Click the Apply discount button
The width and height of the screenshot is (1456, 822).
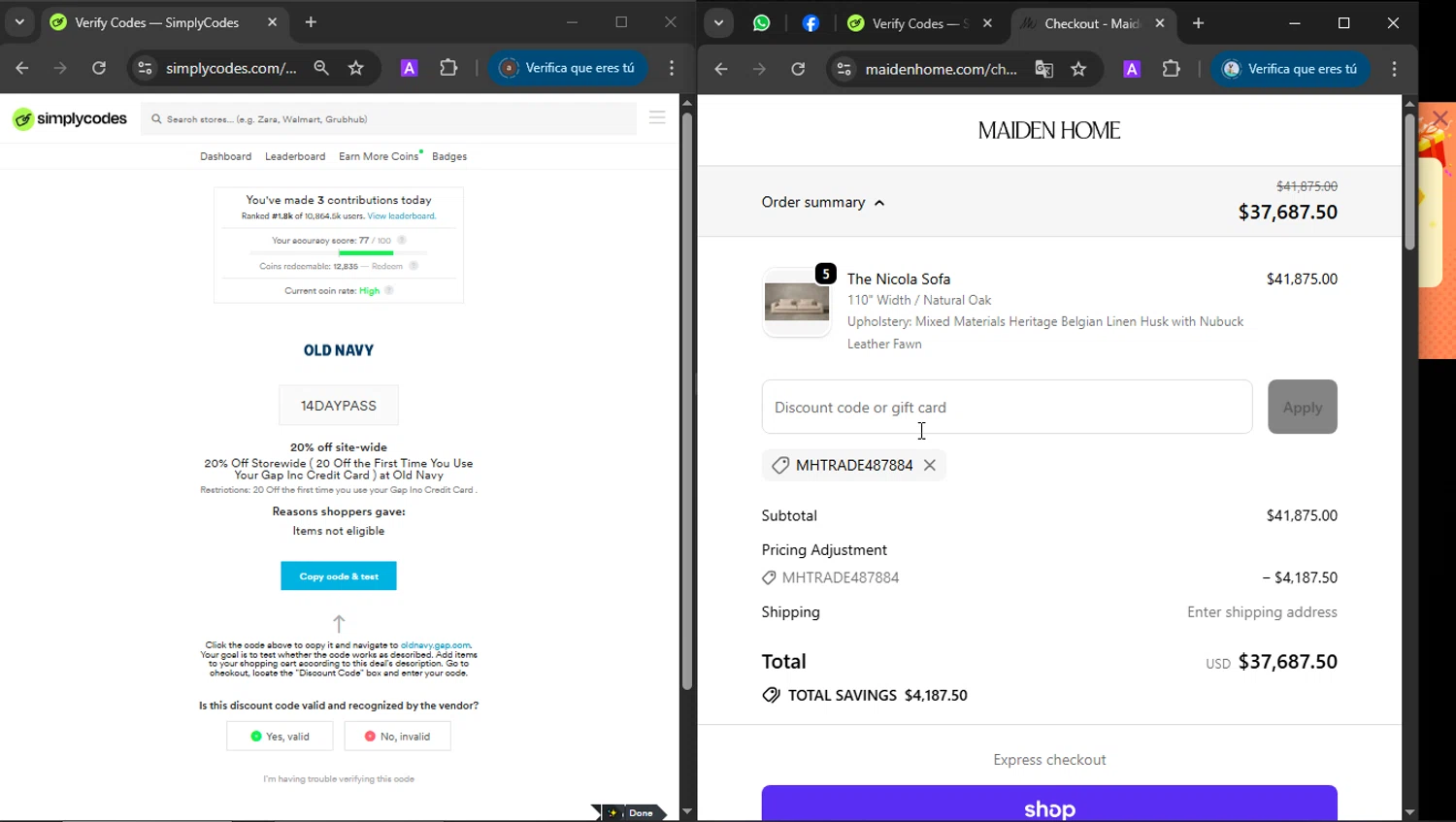pos(1303,407)
